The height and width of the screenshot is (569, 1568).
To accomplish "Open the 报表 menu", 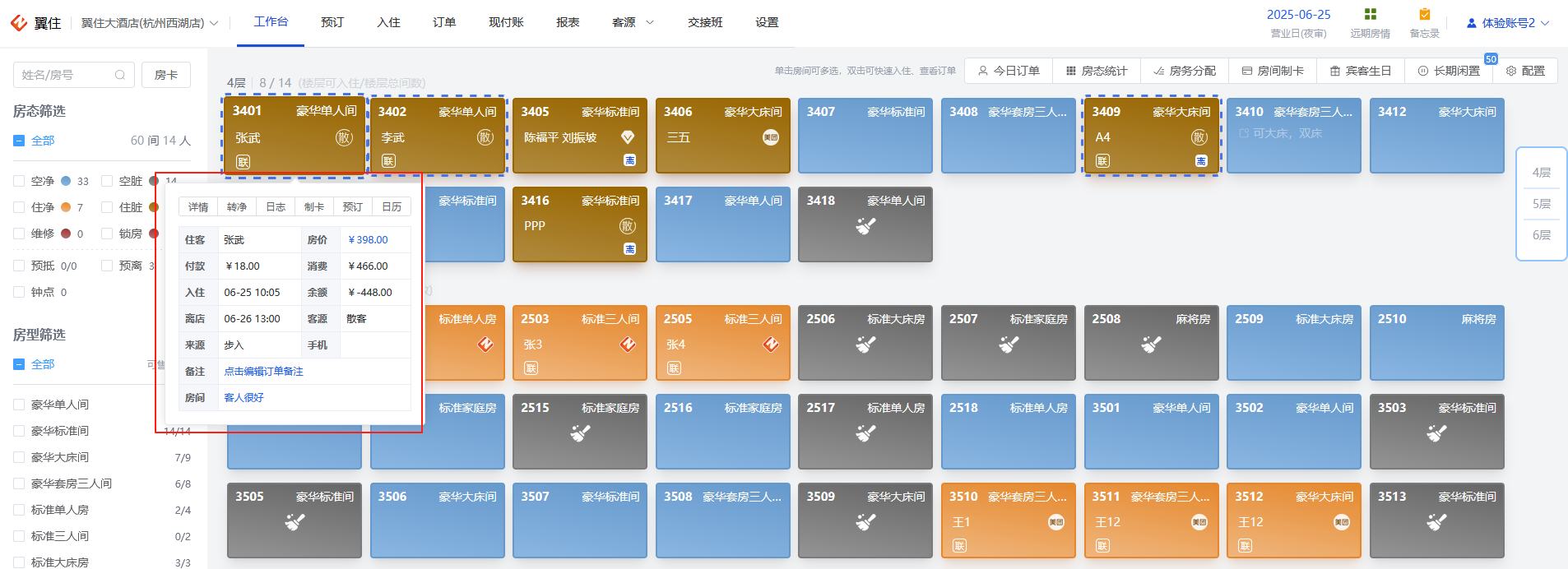I will (568, 22).
